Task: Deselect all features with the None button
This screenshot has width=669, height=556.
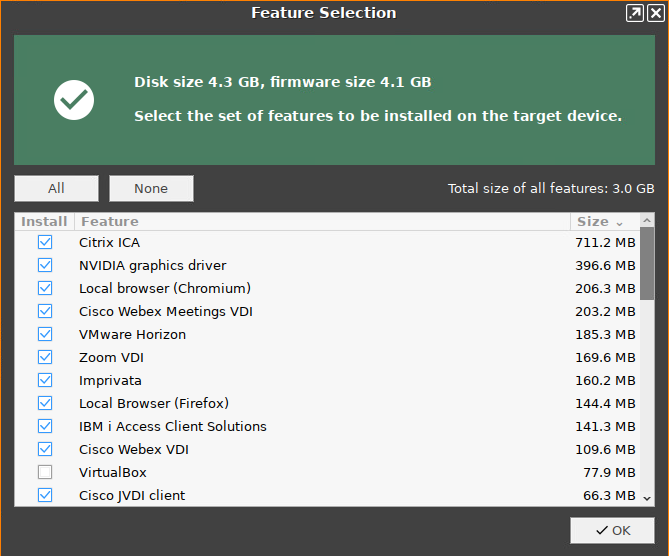Action: (151, 188)
